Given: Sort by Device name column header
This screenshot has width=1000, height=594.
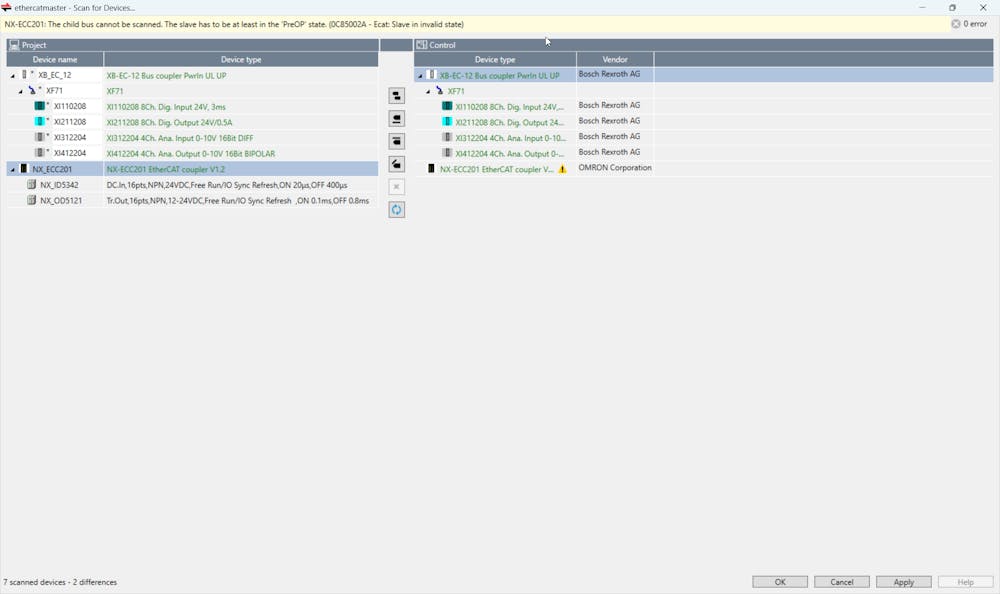Looking at the screenshot, I should coord(54,60).
